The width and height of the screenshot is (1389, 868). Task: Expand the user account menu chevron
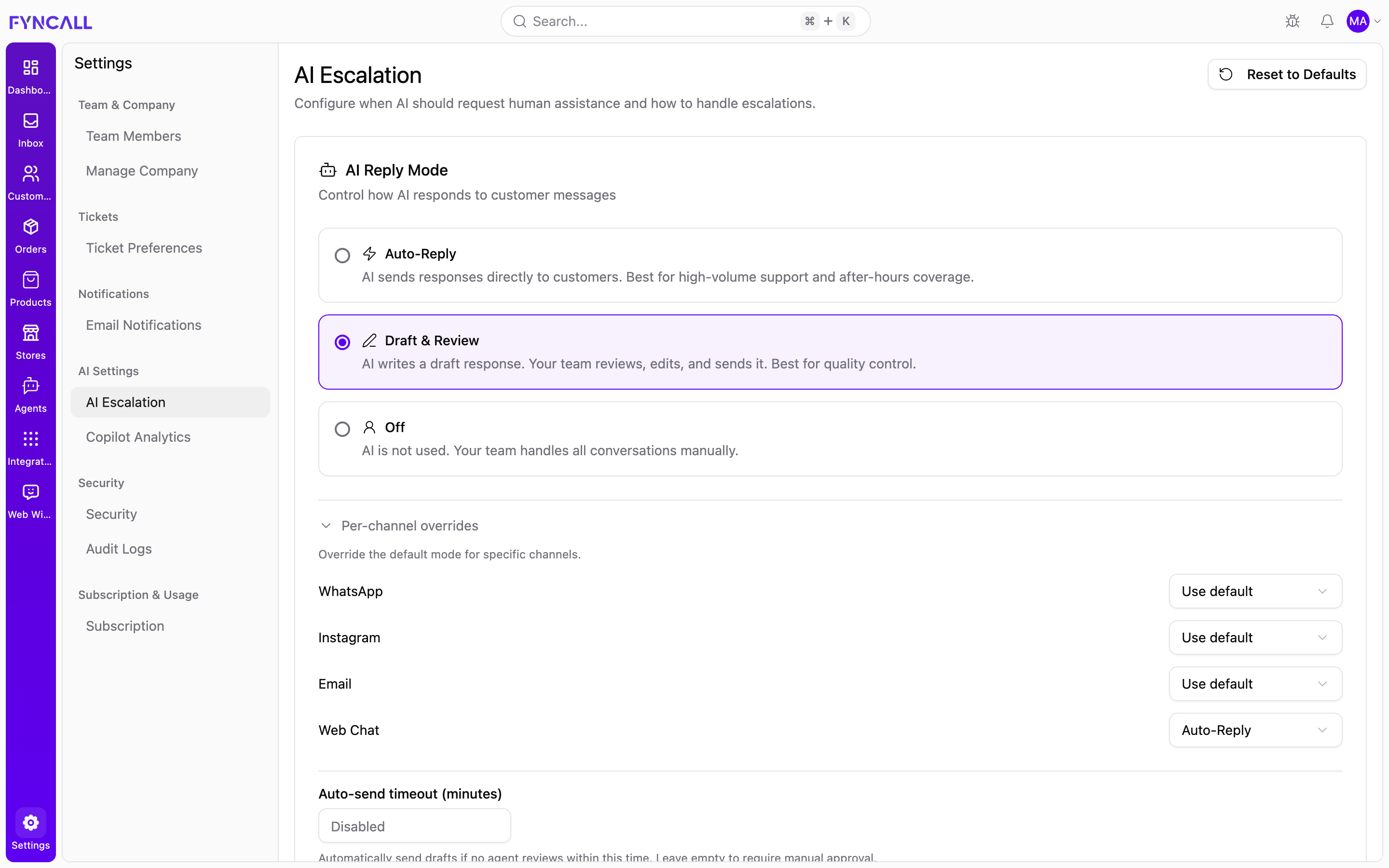tap(1377, 21)
